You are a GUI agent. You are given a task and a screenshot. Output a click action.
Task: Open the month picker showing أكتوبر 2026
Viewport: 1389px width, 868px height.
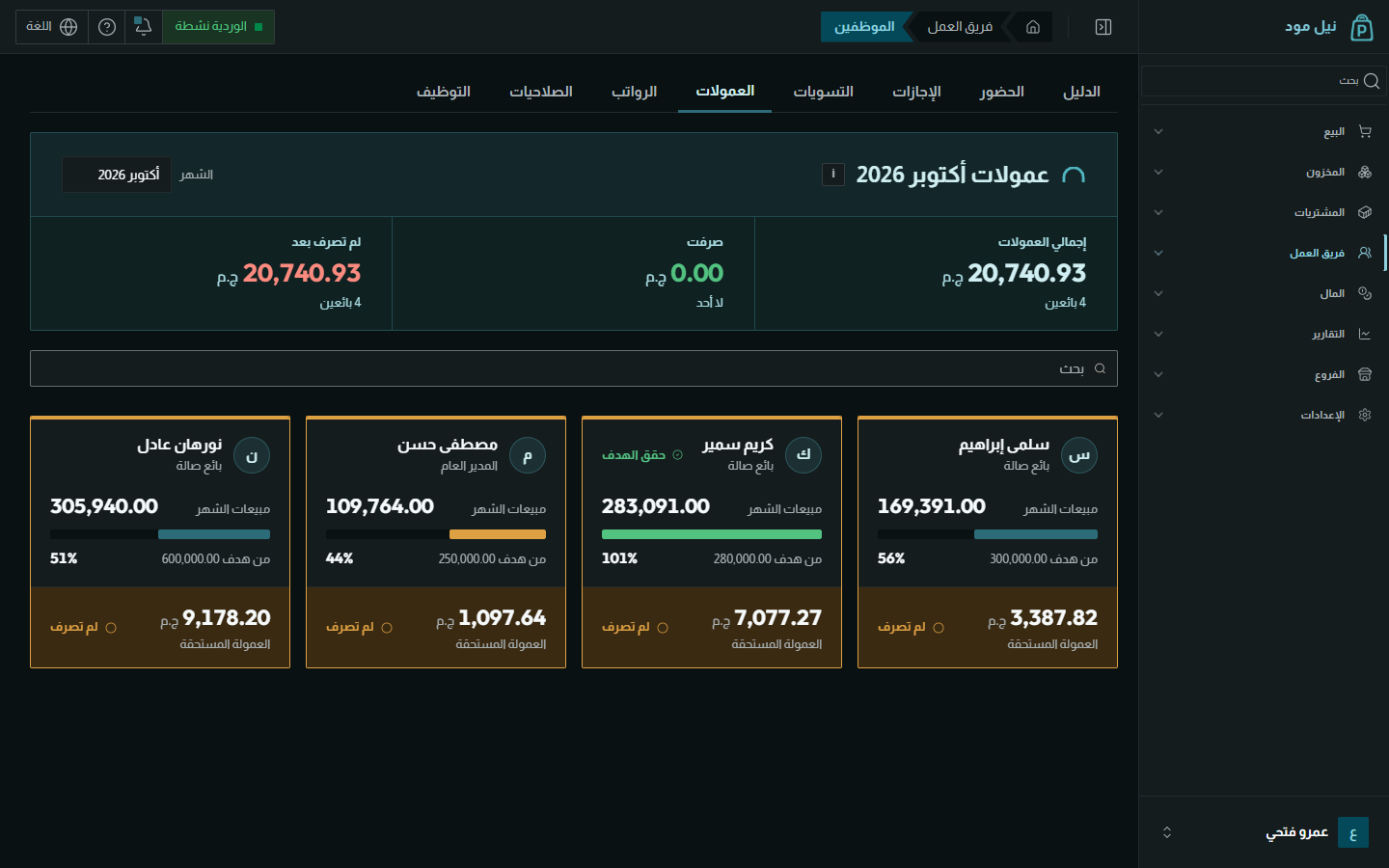tap(117, 175)
